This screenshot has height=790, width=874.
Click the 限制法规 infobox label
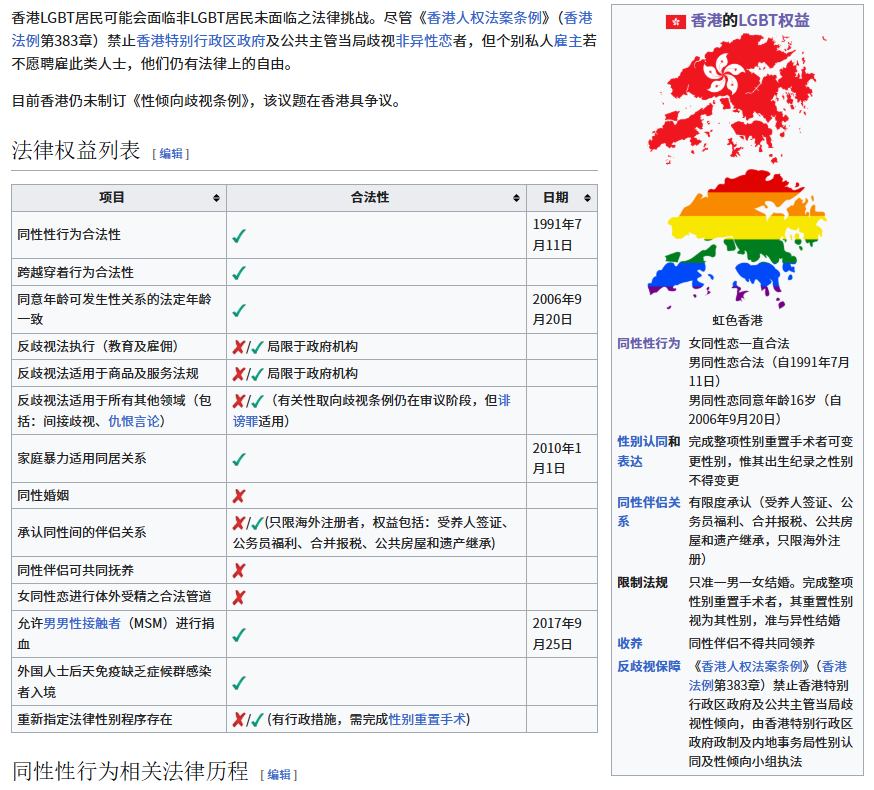642,583
